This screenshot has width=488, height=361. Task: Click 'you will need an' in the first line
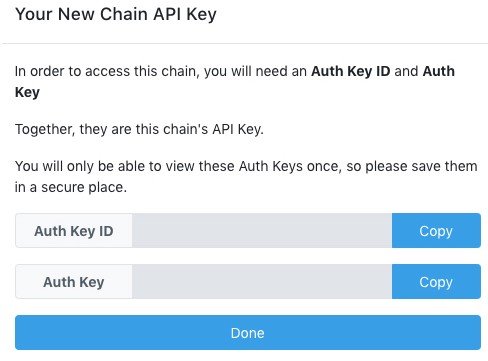(255, 71)
